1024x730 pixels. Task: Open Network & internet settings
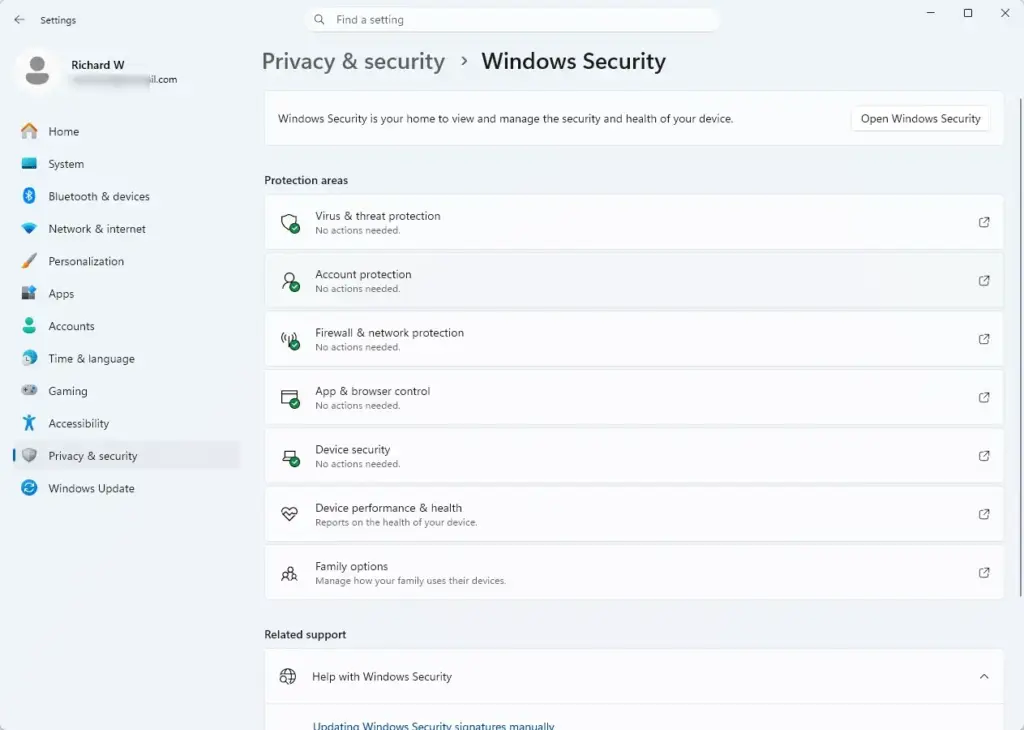coord(126,229)
